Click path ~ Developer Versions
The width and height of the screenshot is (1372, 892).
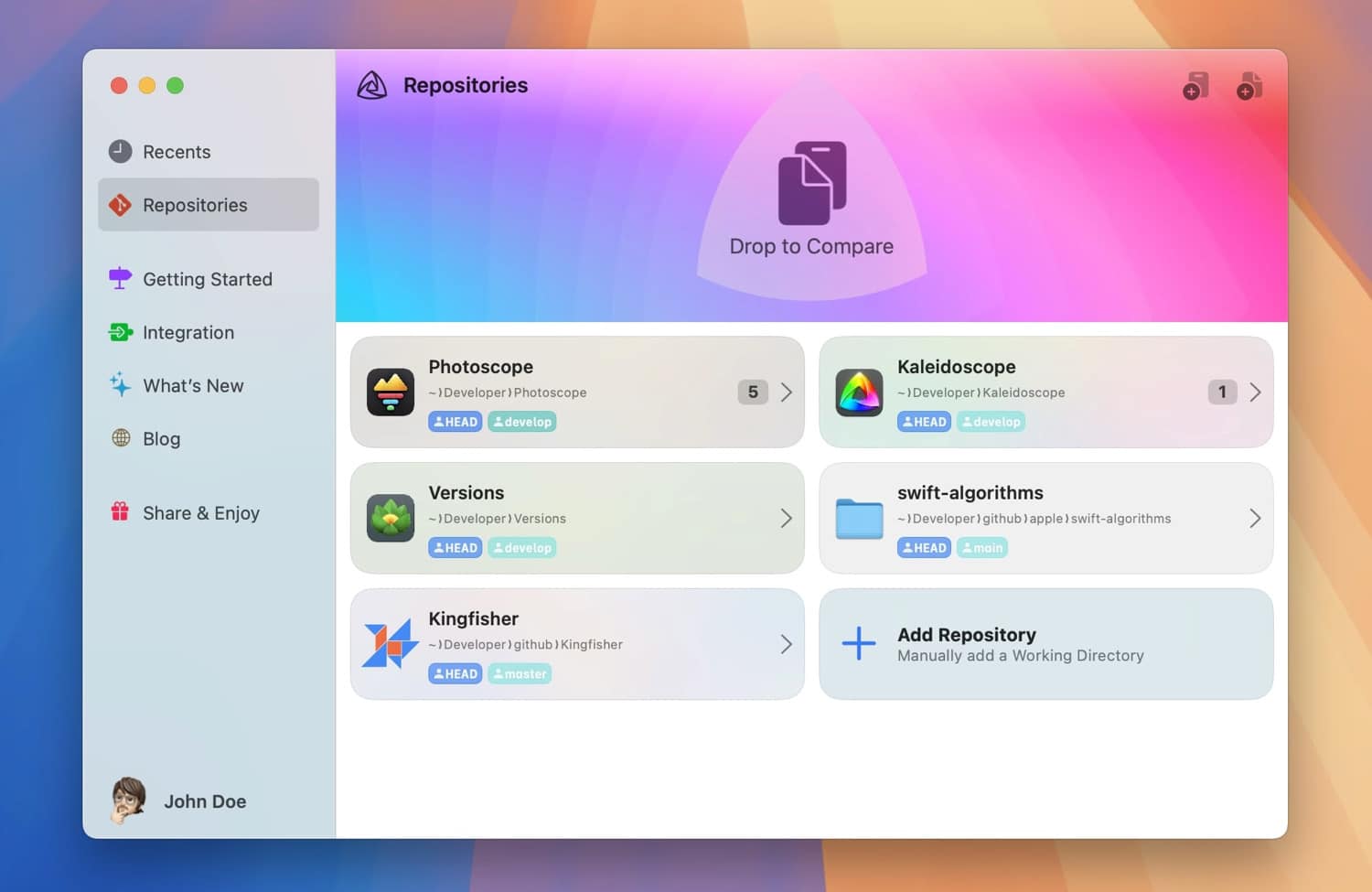point(498,519)
